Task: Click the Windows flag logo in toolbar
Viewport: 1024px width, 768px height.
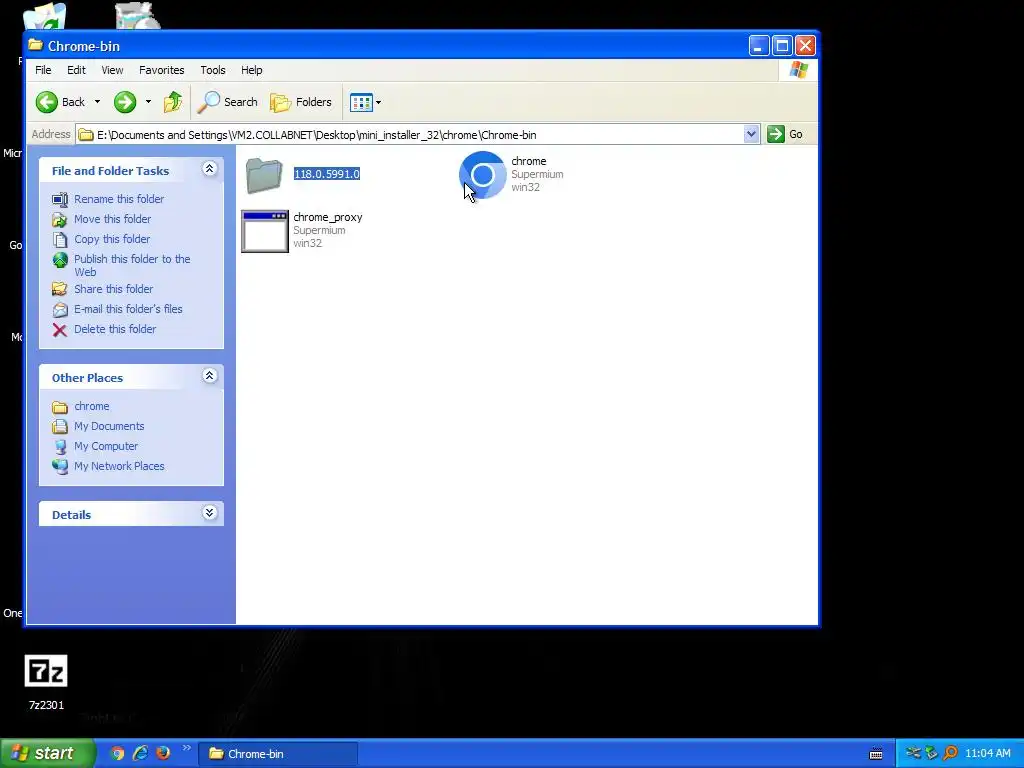Action: (798, 70)
